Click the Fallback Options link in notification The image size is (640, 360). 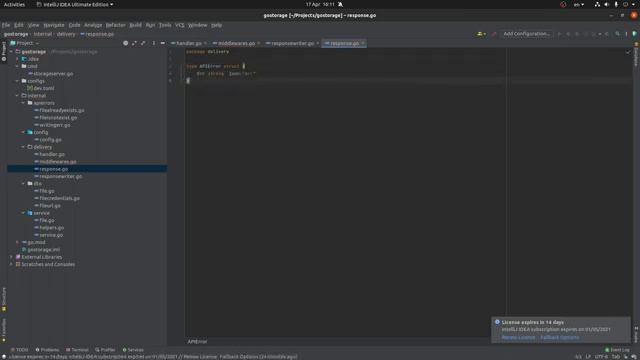(x=560, y=337)
